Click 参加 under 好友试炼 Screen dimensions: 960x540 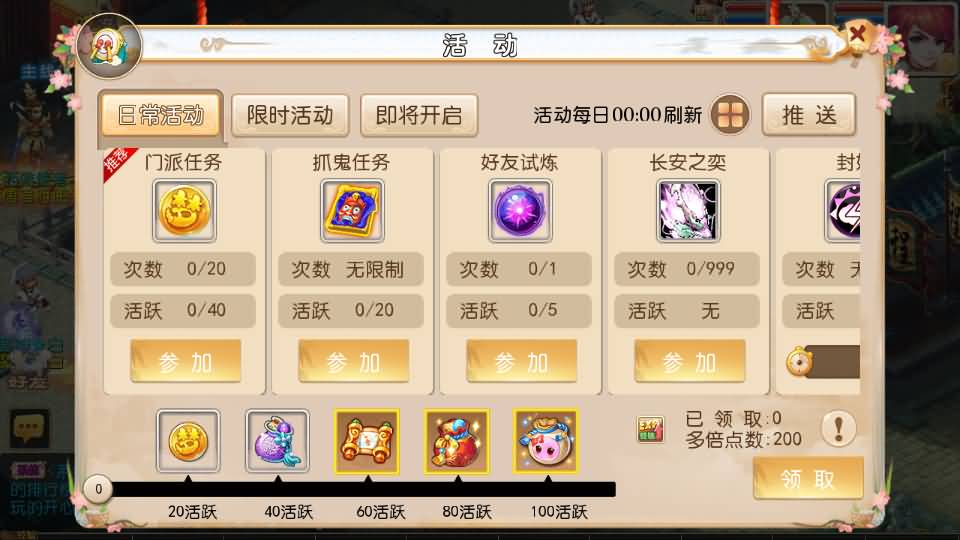click(522, 362)
